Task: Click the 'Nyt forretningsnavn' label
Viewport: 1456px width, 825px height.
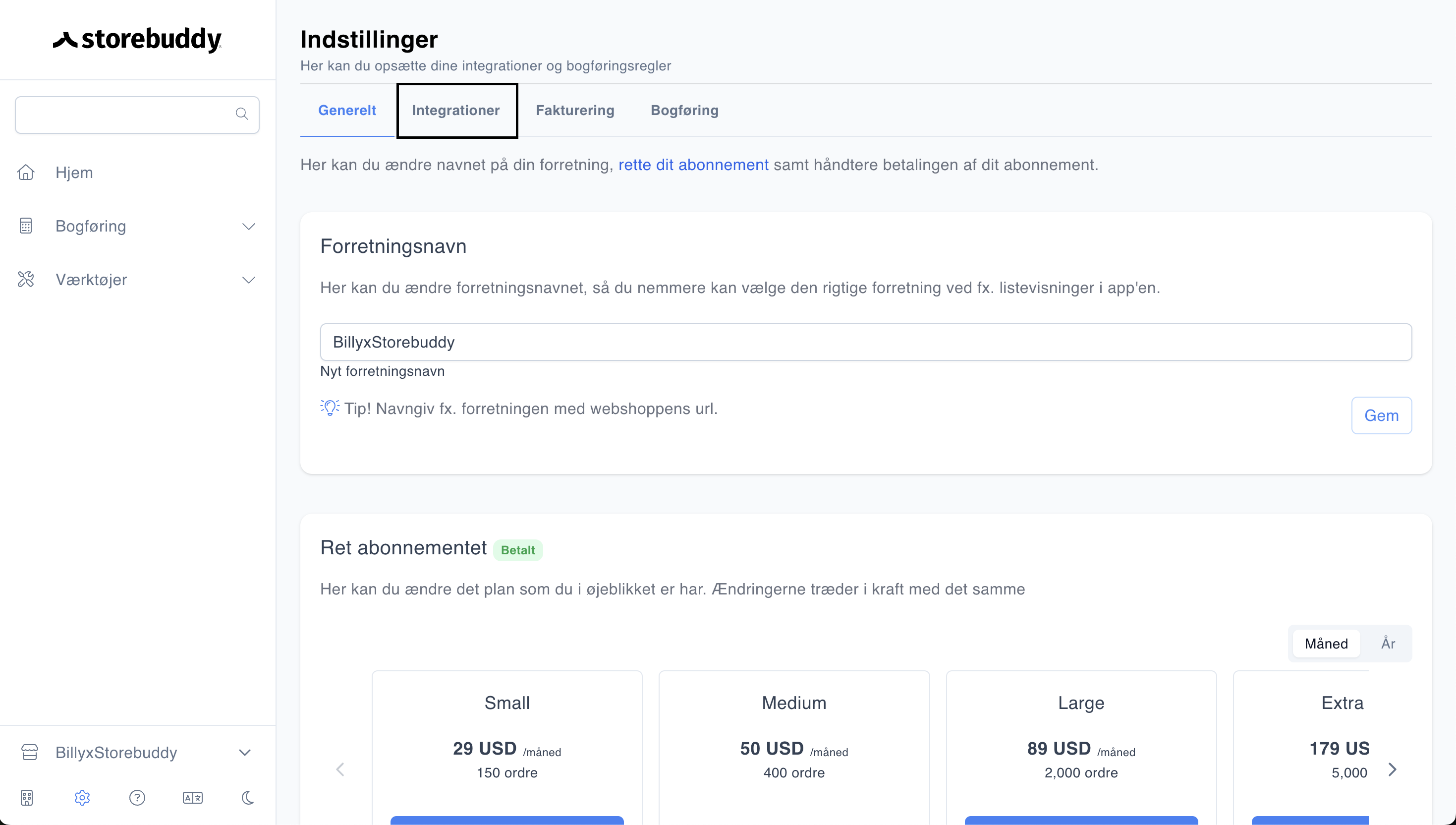Action: [382, 371]
